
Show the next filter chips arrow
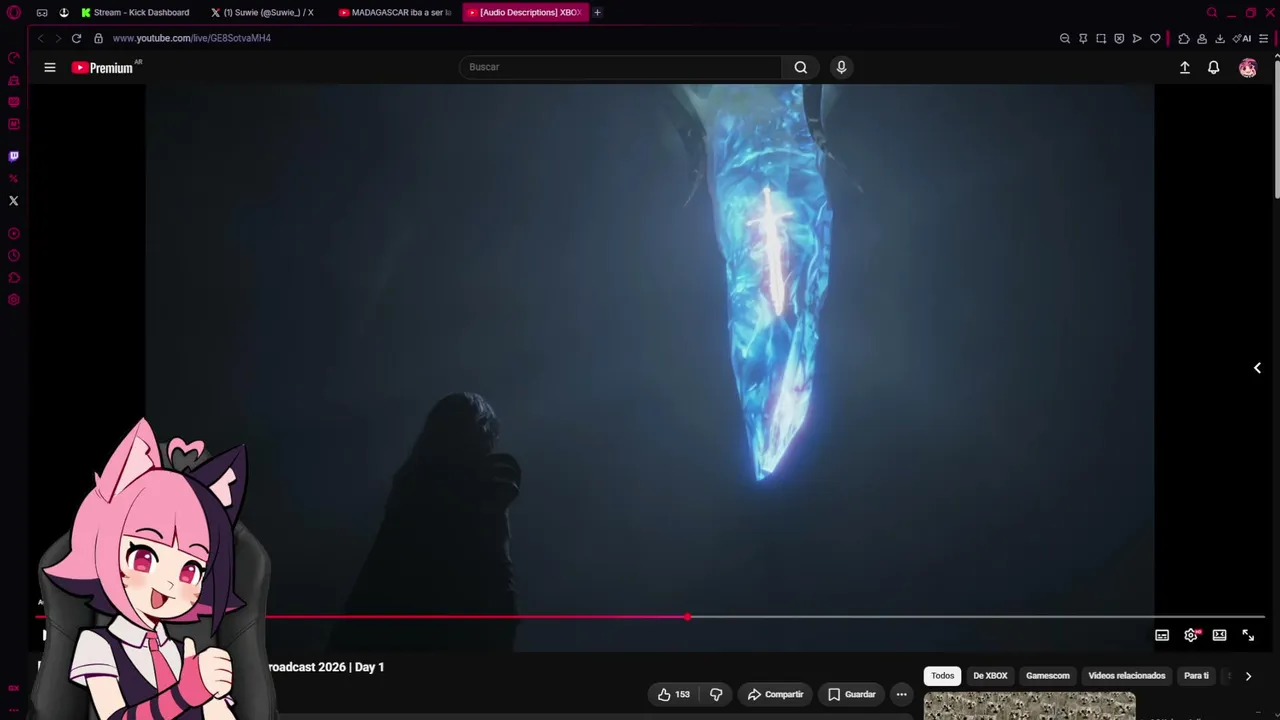click(x=1248, y=676)
